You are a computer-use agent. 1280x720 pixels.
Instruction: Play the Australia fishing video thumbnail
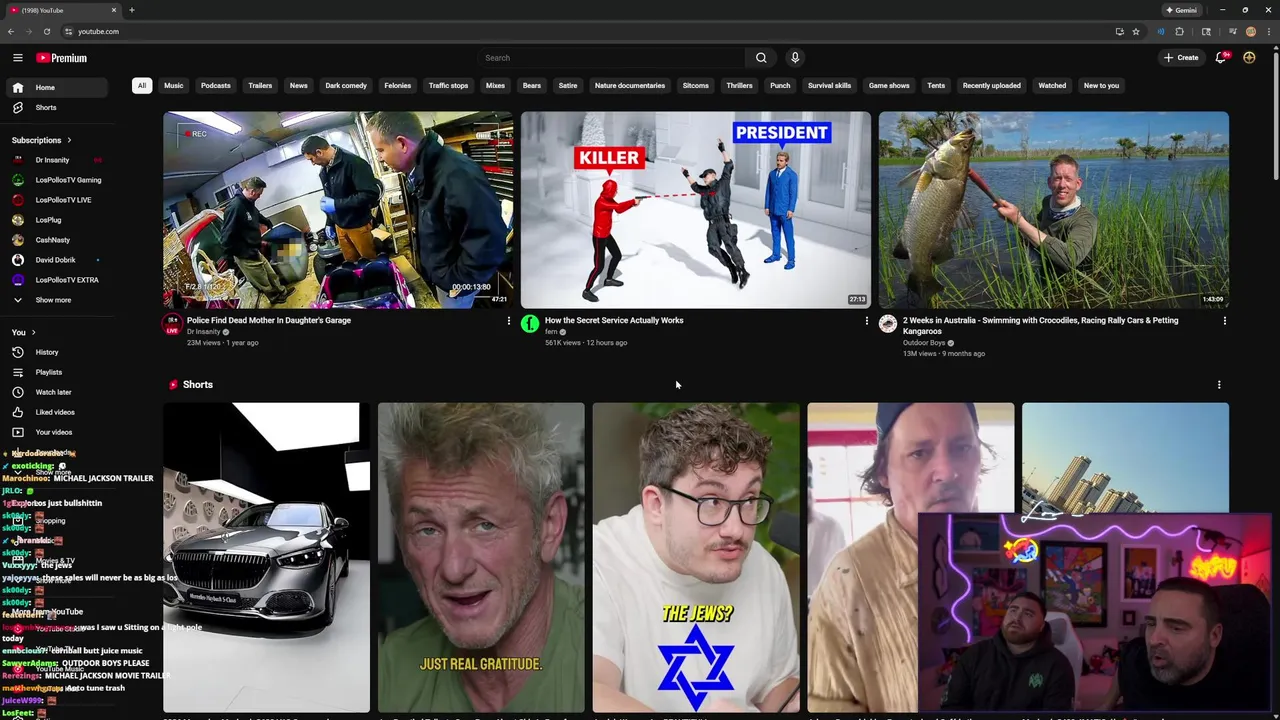click(1054, 210)
